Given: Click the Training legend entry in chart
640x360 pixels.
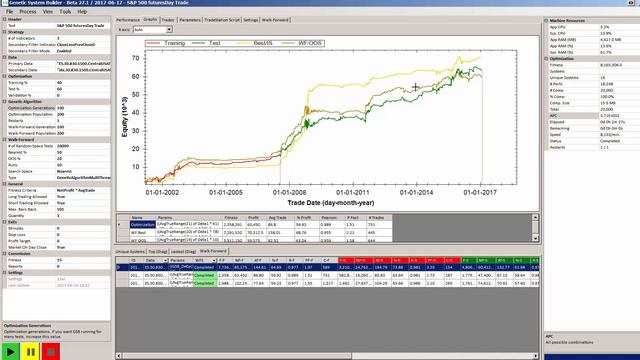Looking at the screenshot, I should coord(166,43).
